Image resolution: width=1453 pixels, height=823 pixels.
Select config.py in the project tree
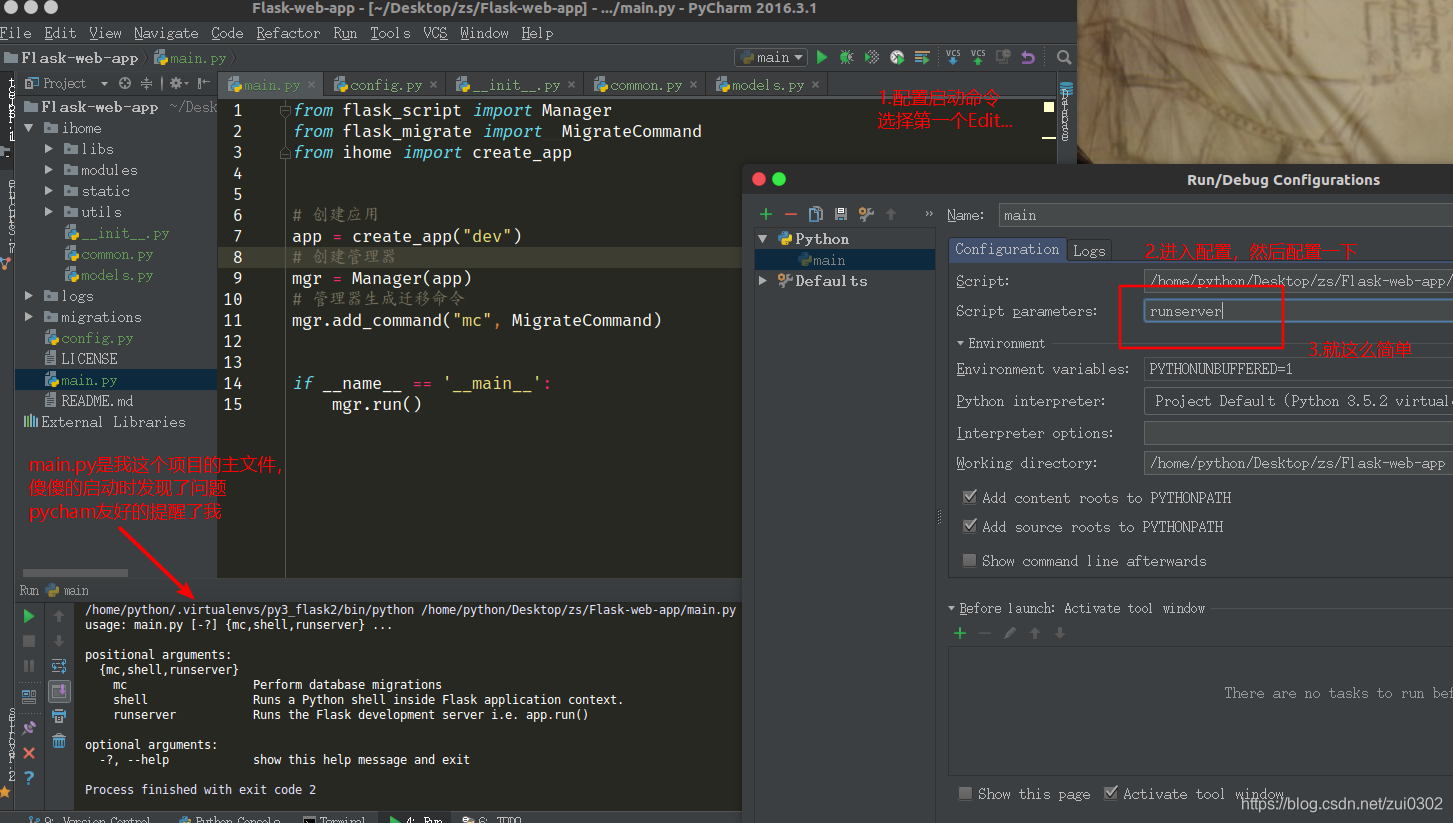[x=97, y=338]
